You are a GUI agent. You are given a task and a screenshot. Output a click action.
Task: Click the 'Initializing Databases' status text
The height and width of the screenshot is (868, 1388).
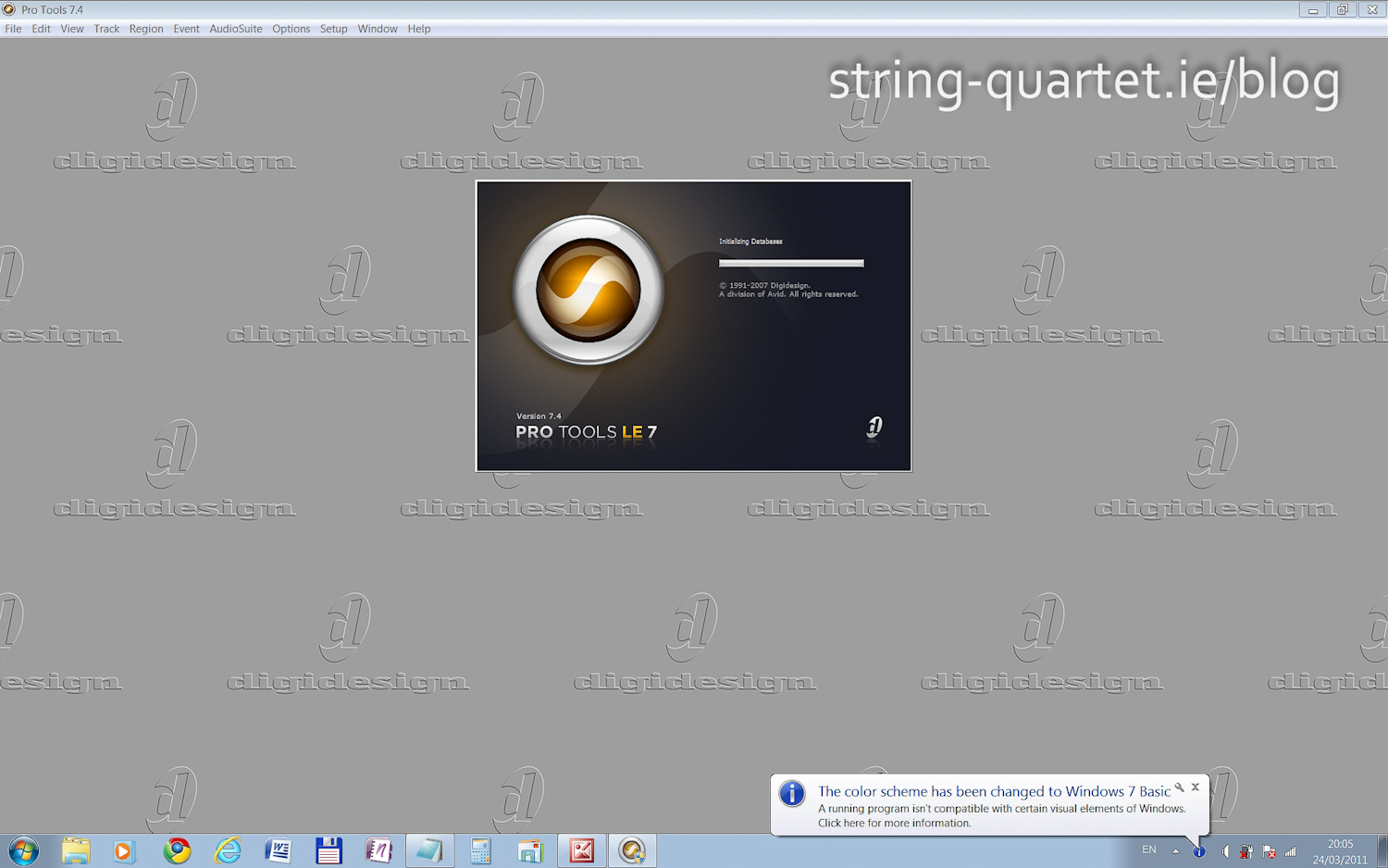click(x=750, y=242)
